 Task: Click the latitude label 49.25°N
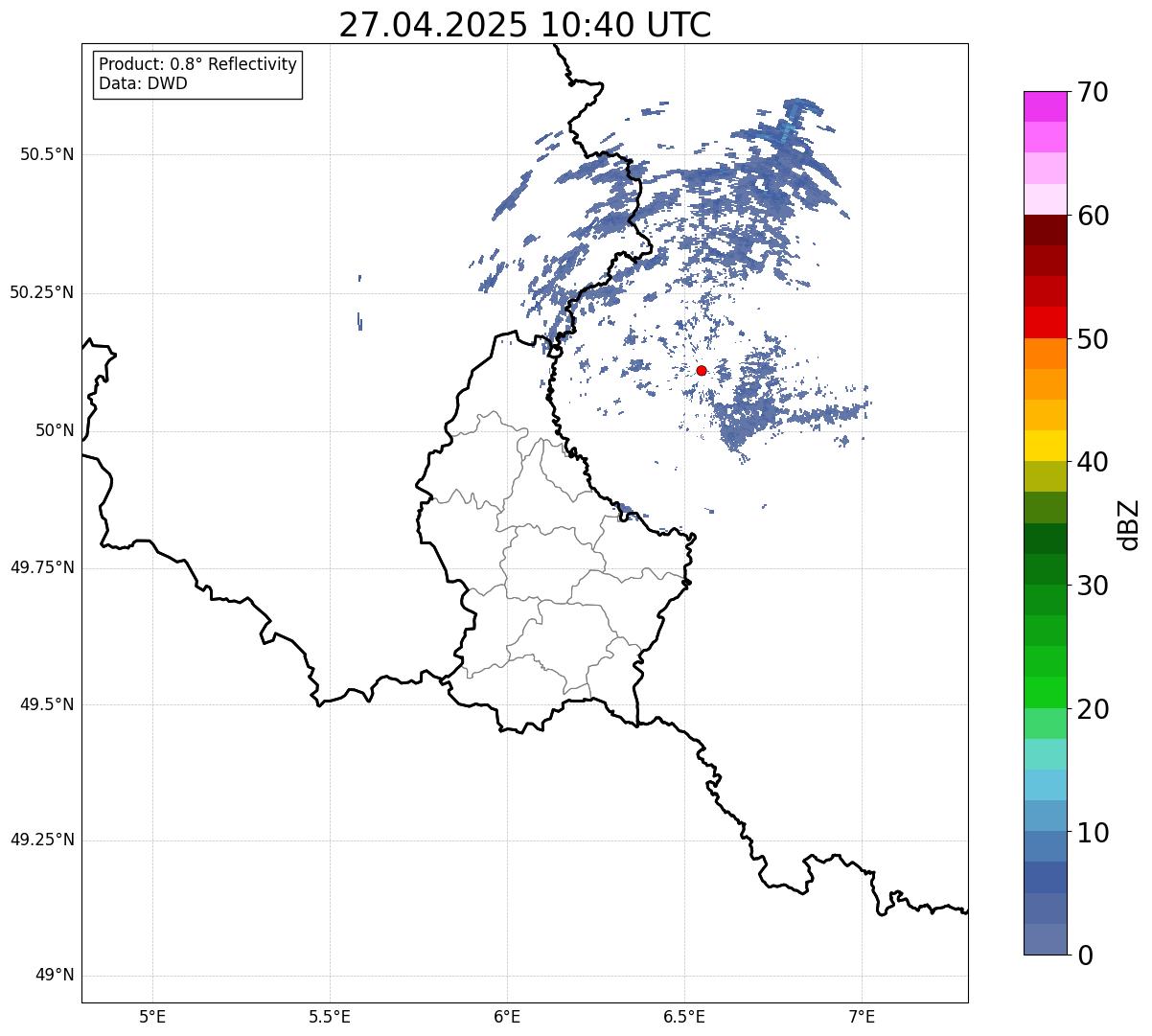click(42, 840)
